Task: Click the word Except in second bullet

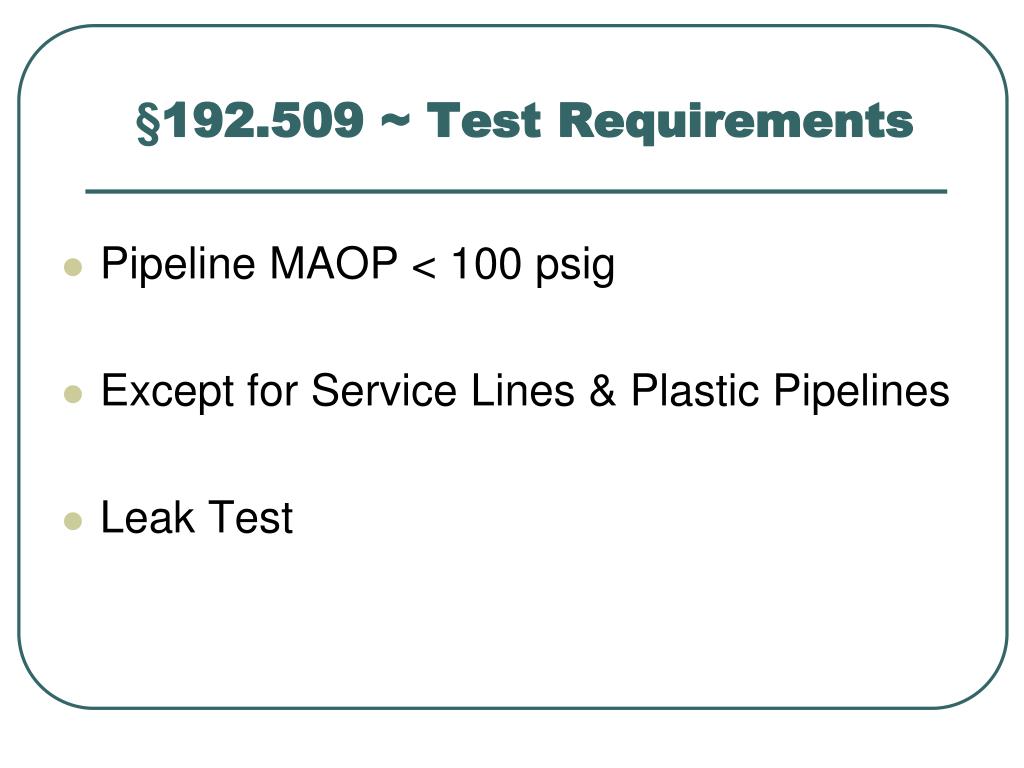Action: pos(167,391)
